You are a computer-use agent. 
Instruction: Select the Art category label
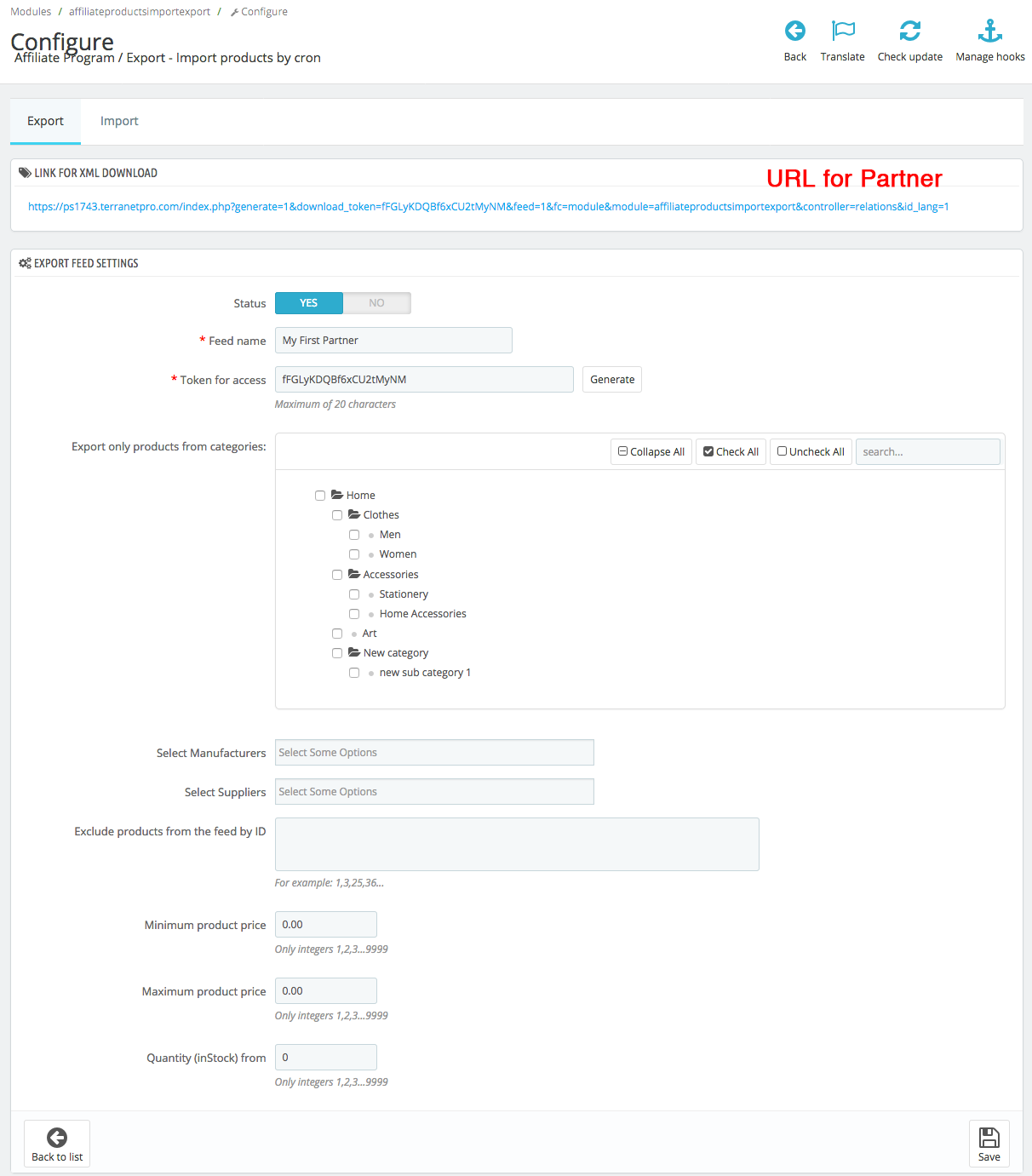[370, 634]
